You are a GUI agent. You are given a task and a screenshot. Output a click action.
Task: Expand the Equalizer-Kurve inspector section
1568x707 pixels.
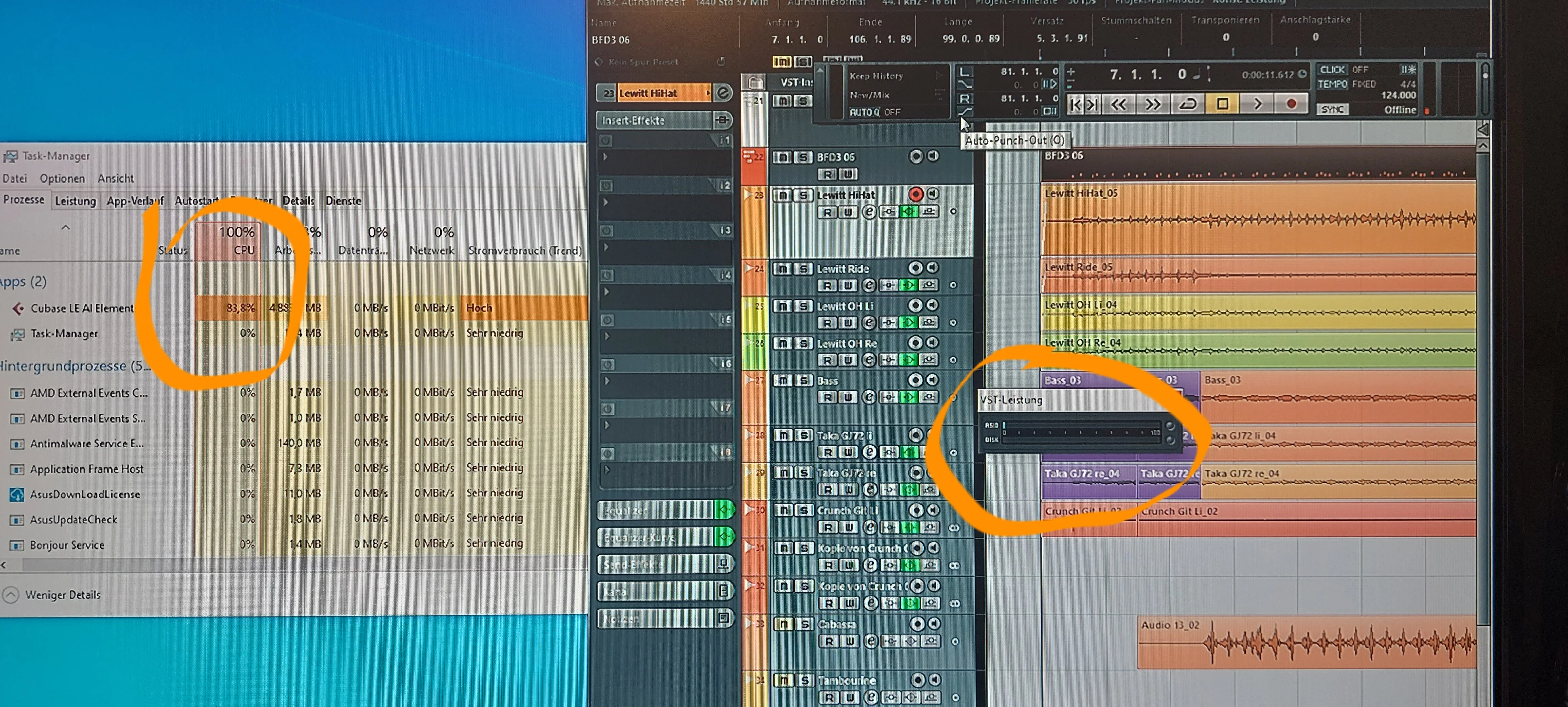tap(654, 537)
